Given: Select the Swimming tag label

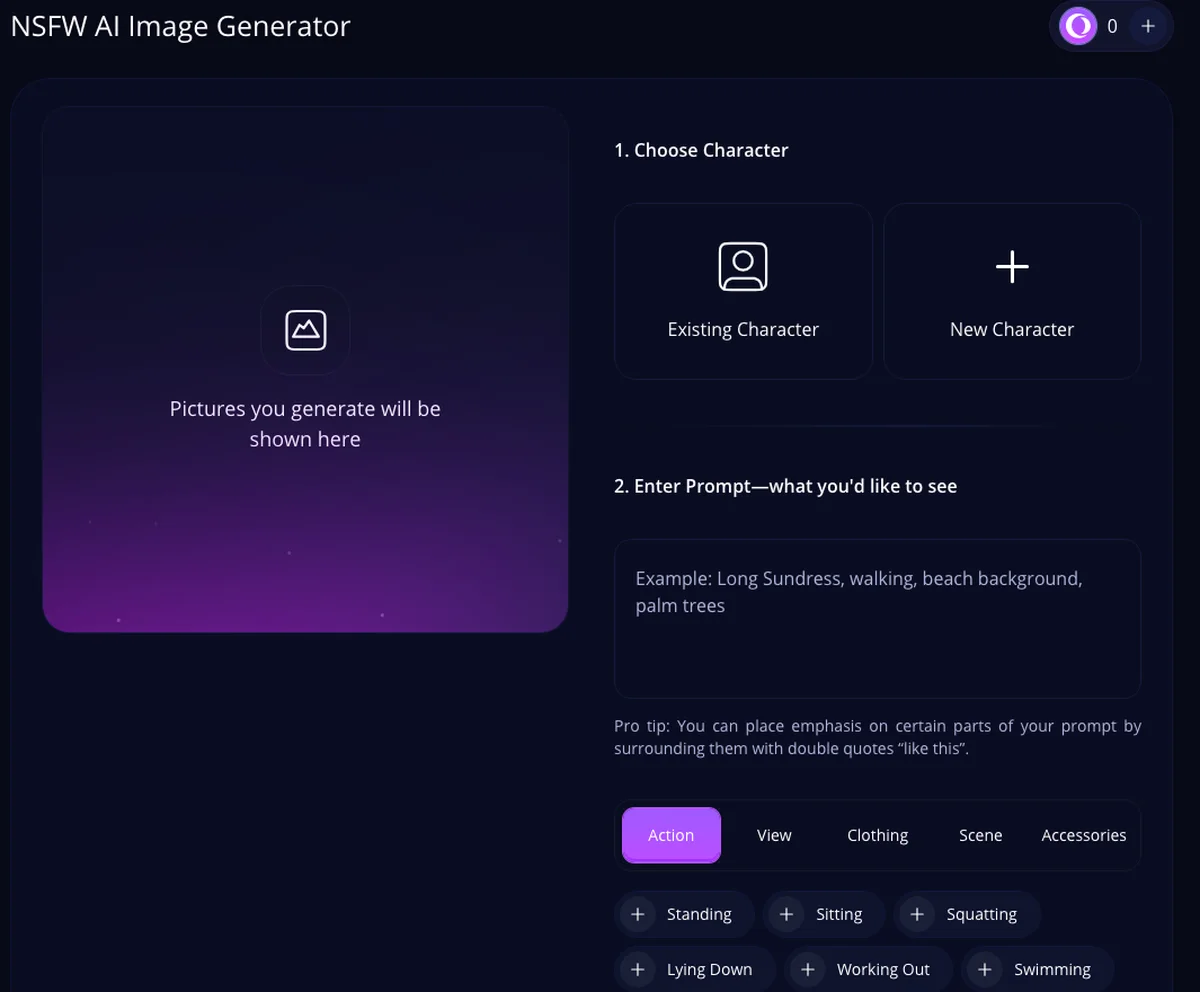Looking at the screenshot, I should point(1052,969).
